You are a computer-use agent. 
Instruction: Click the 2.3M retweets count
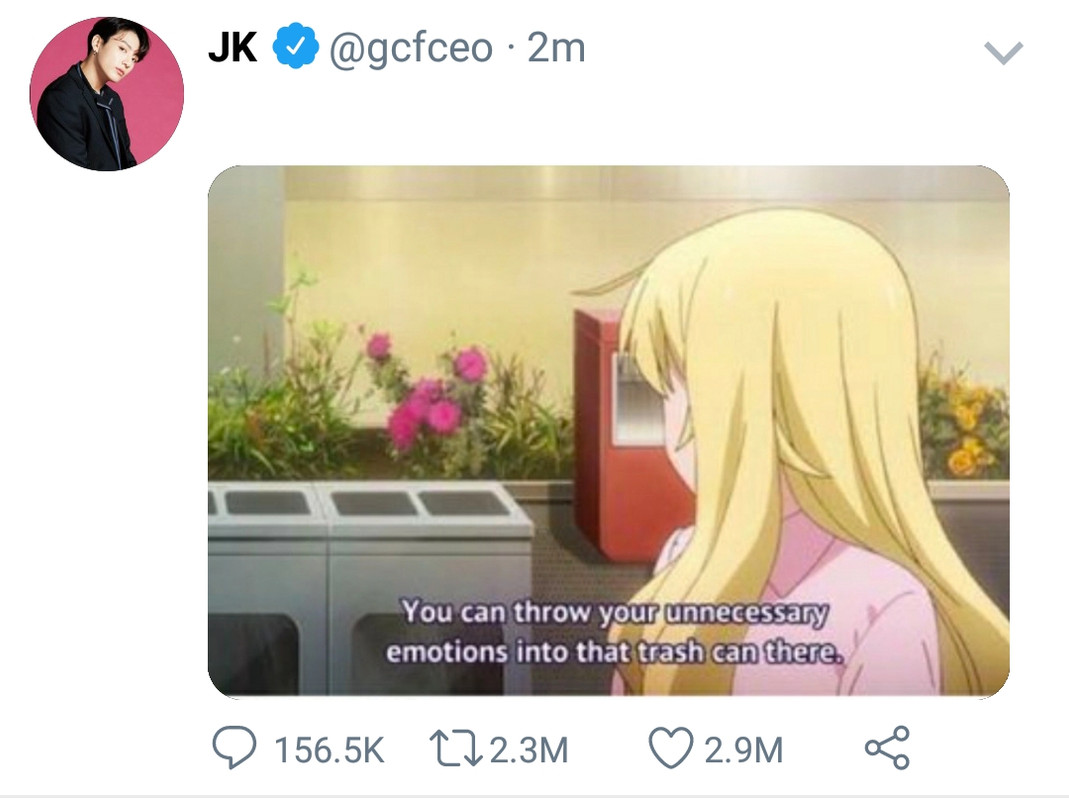529,750
